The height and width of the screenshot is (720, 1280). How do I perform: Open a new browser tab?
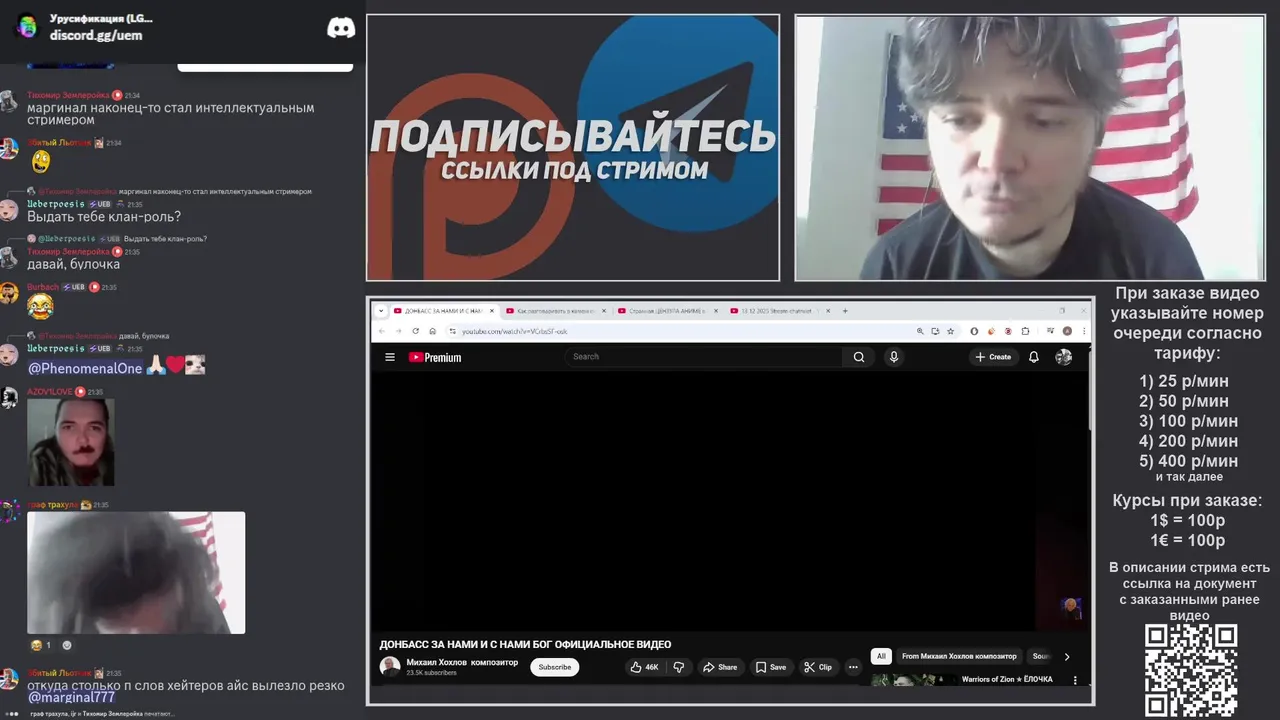[x=845, y=311]
